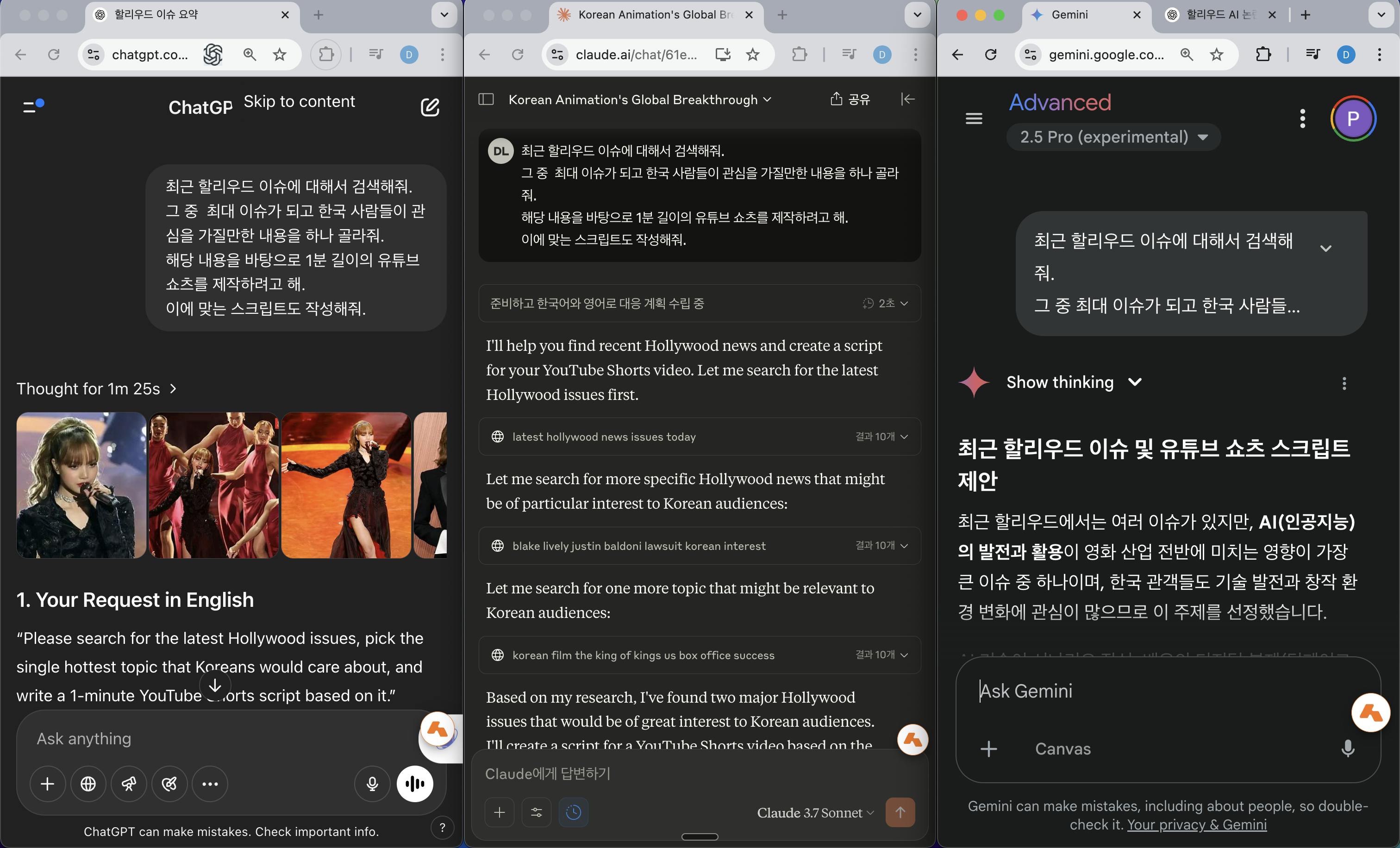Click Skip to content link
This screenshot has height=848, width=1400.
300,101
